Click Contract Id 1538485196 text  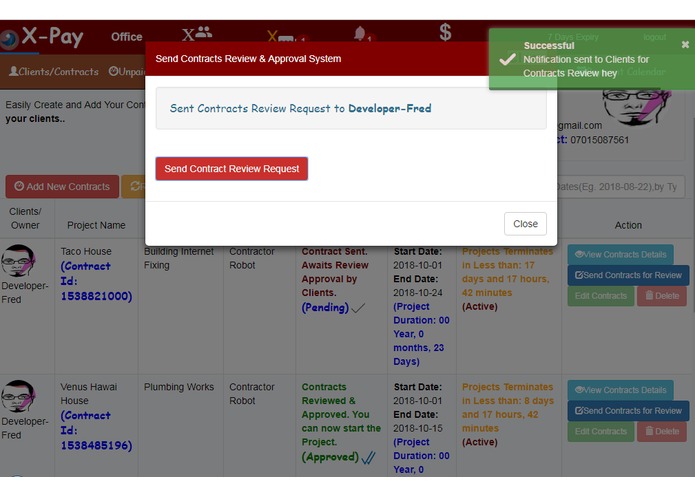pyautogui.click(x=96, y=430)
